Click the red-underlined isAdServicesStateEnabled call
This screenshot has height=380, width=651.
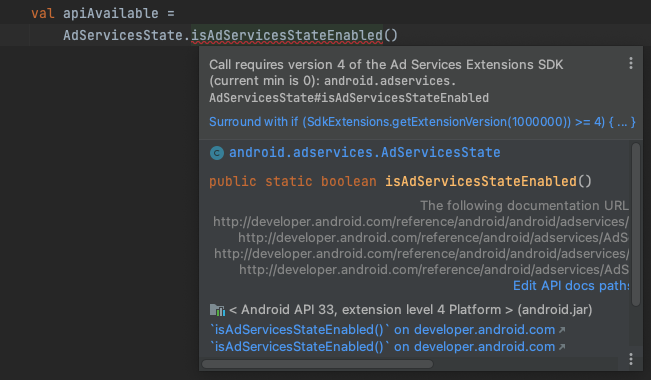click(287, 35)
